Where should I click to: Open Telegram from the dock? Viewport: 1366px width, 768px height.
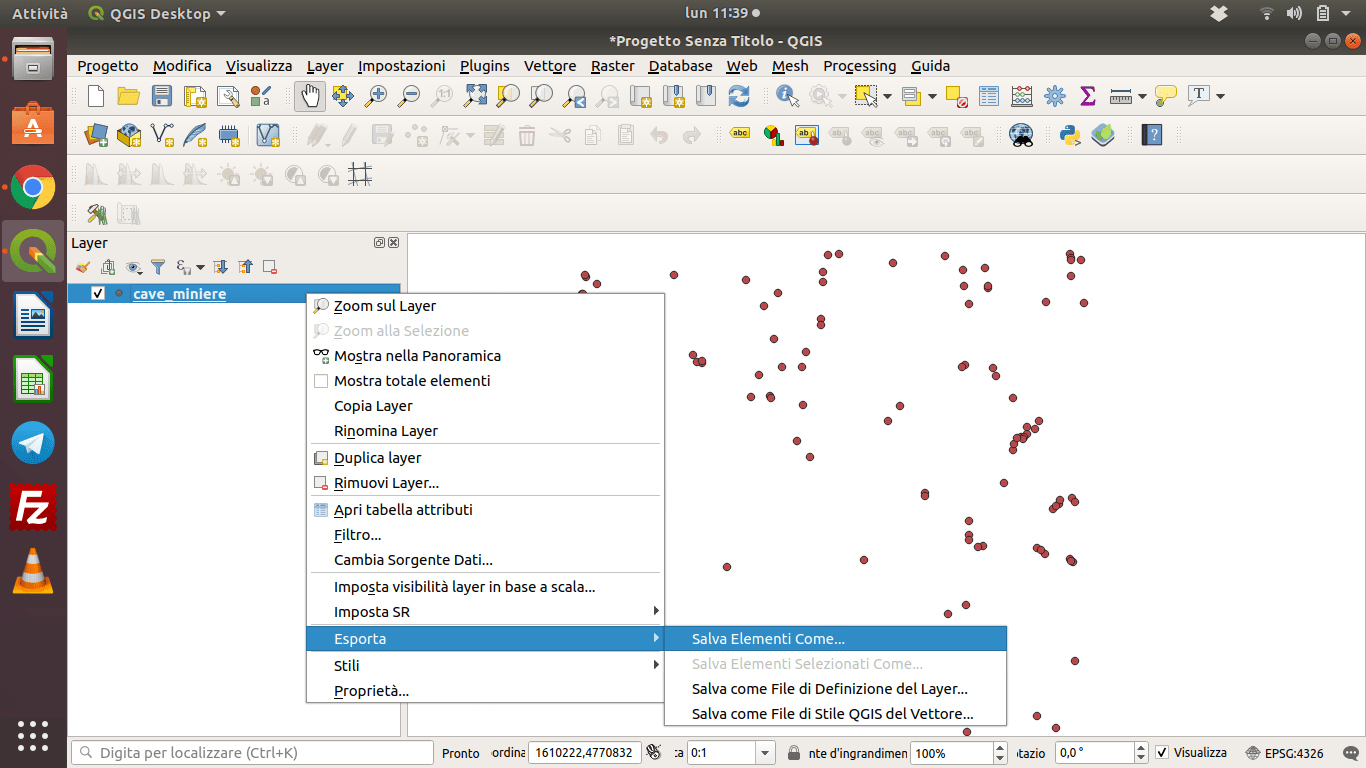coord(33,443)
